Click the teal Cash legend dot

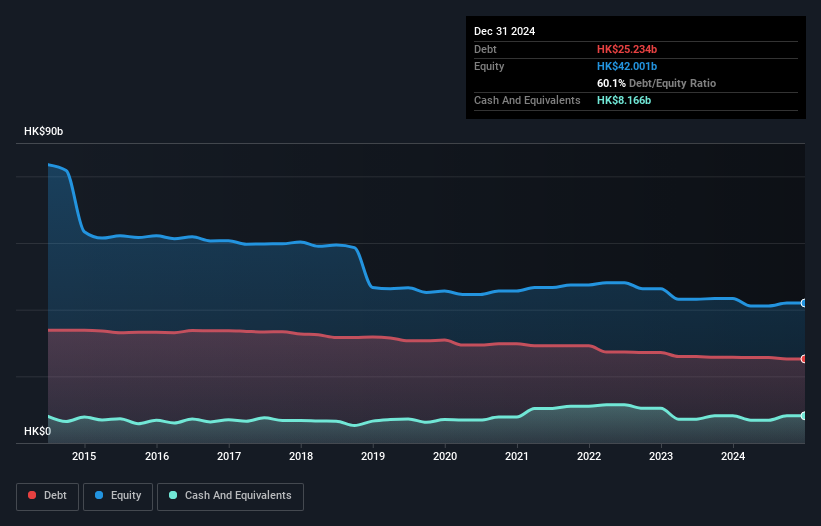pos(173,495)
